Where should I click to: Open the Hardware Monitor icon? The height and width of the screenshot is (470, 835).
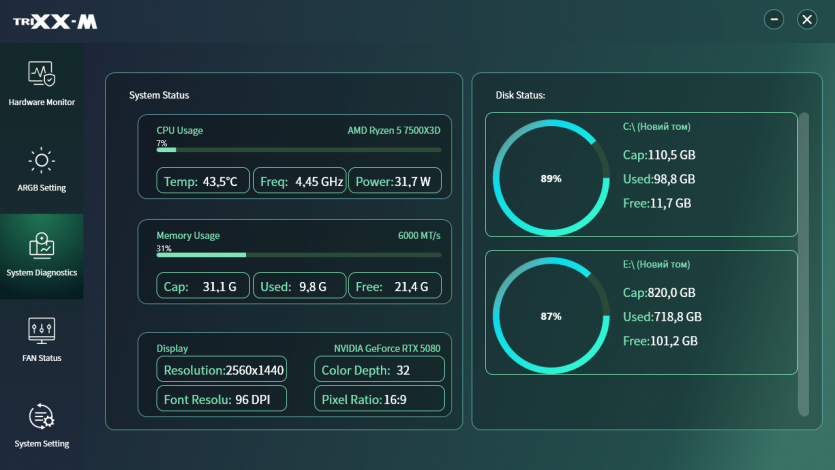(41, 74)
